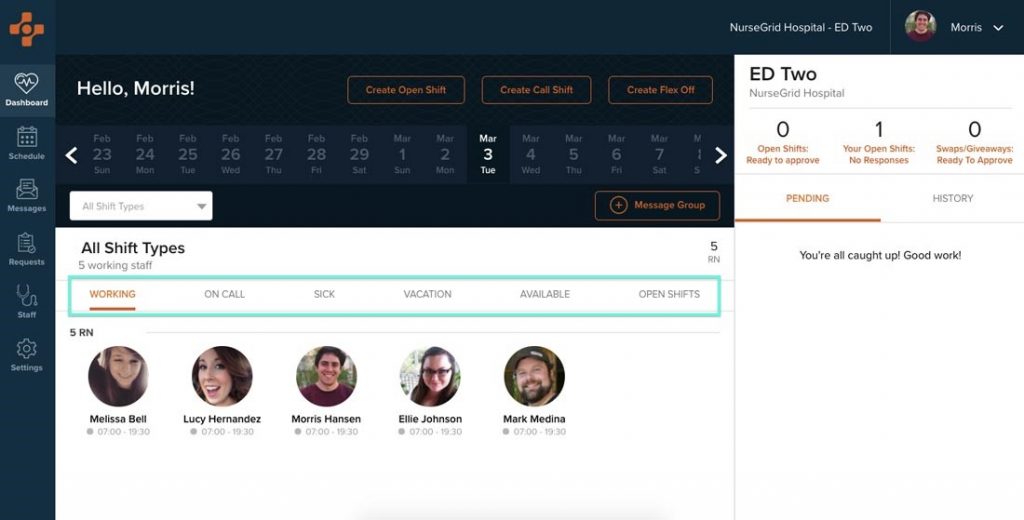This screenshot has width=1024, height=520.
Task: Click Create Call Shift button
Action: [x=536, y=90]
